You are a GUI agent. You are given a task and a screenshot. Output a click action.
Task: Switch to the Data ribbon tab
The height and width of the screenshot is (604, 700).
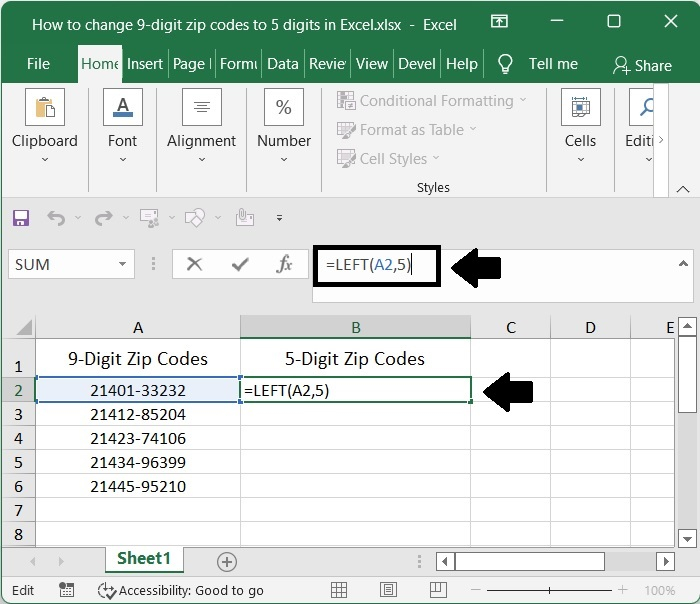[x=282, y=64]
